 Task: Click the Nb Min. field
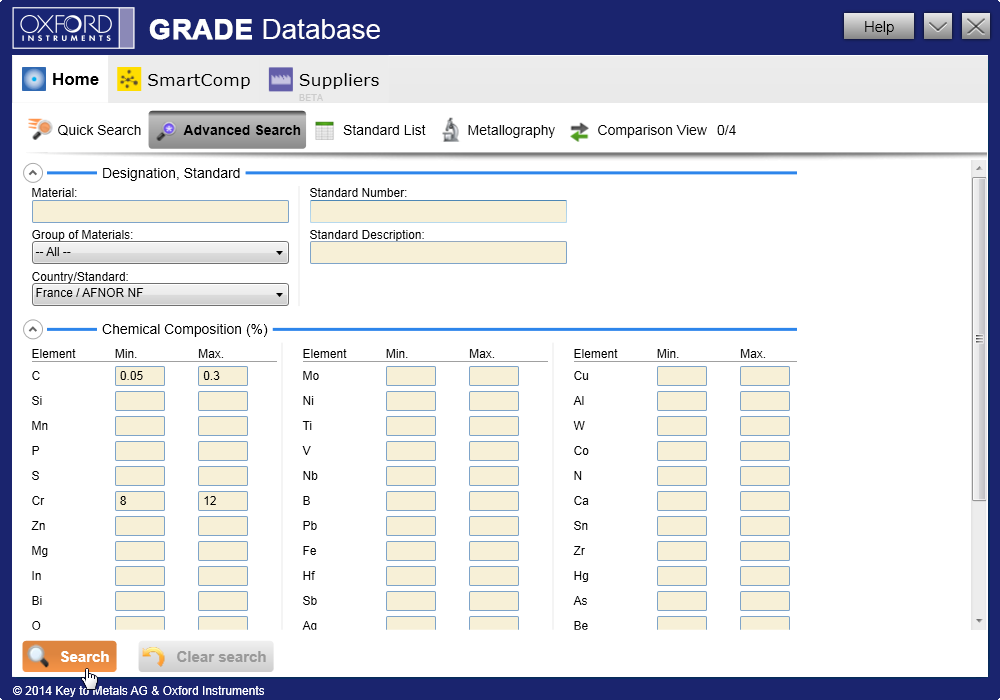pyautogui.click(x=411, y=476)
